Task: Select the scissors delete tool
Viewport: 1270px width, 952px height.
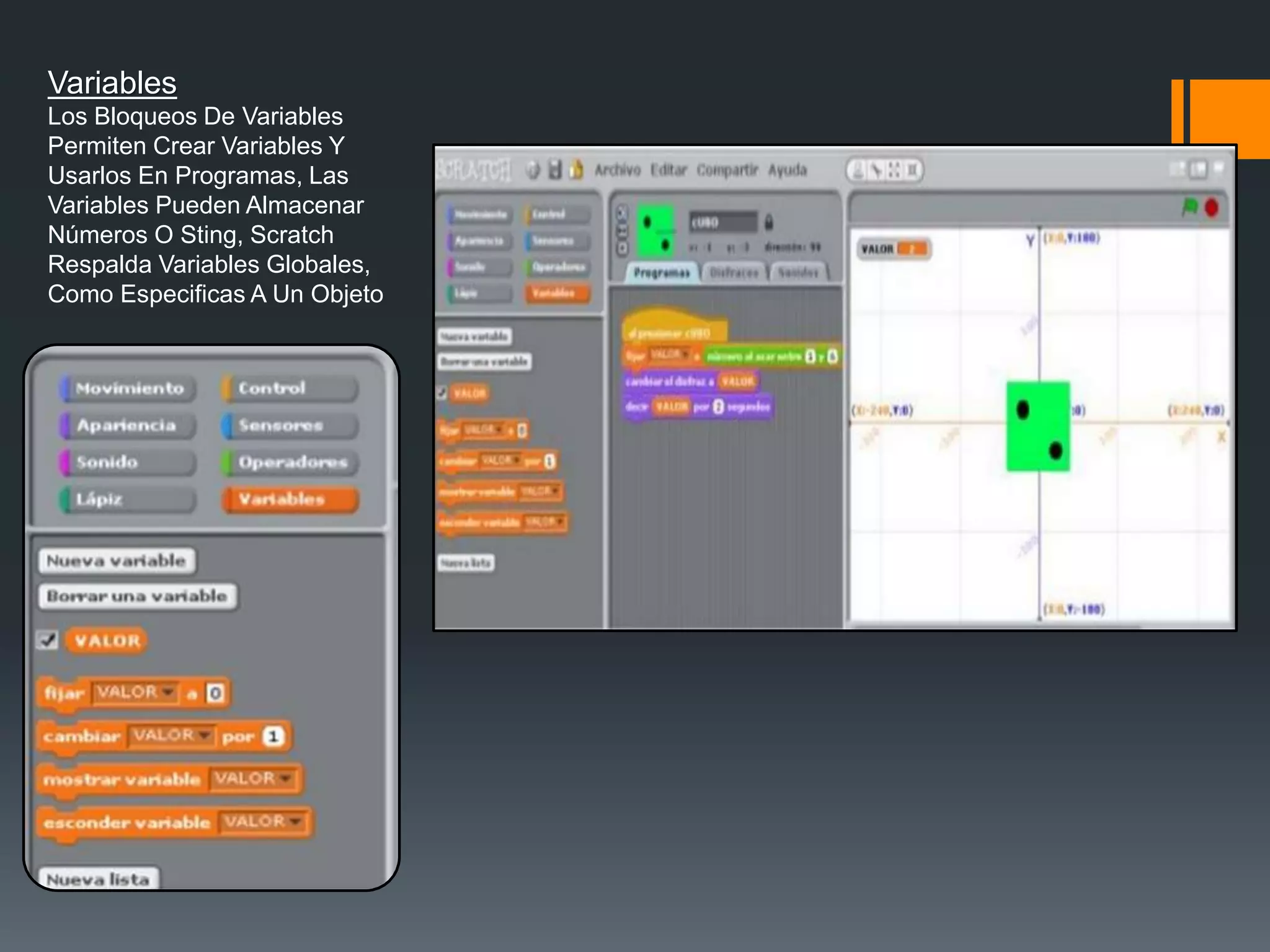Action: coord(876,170)
